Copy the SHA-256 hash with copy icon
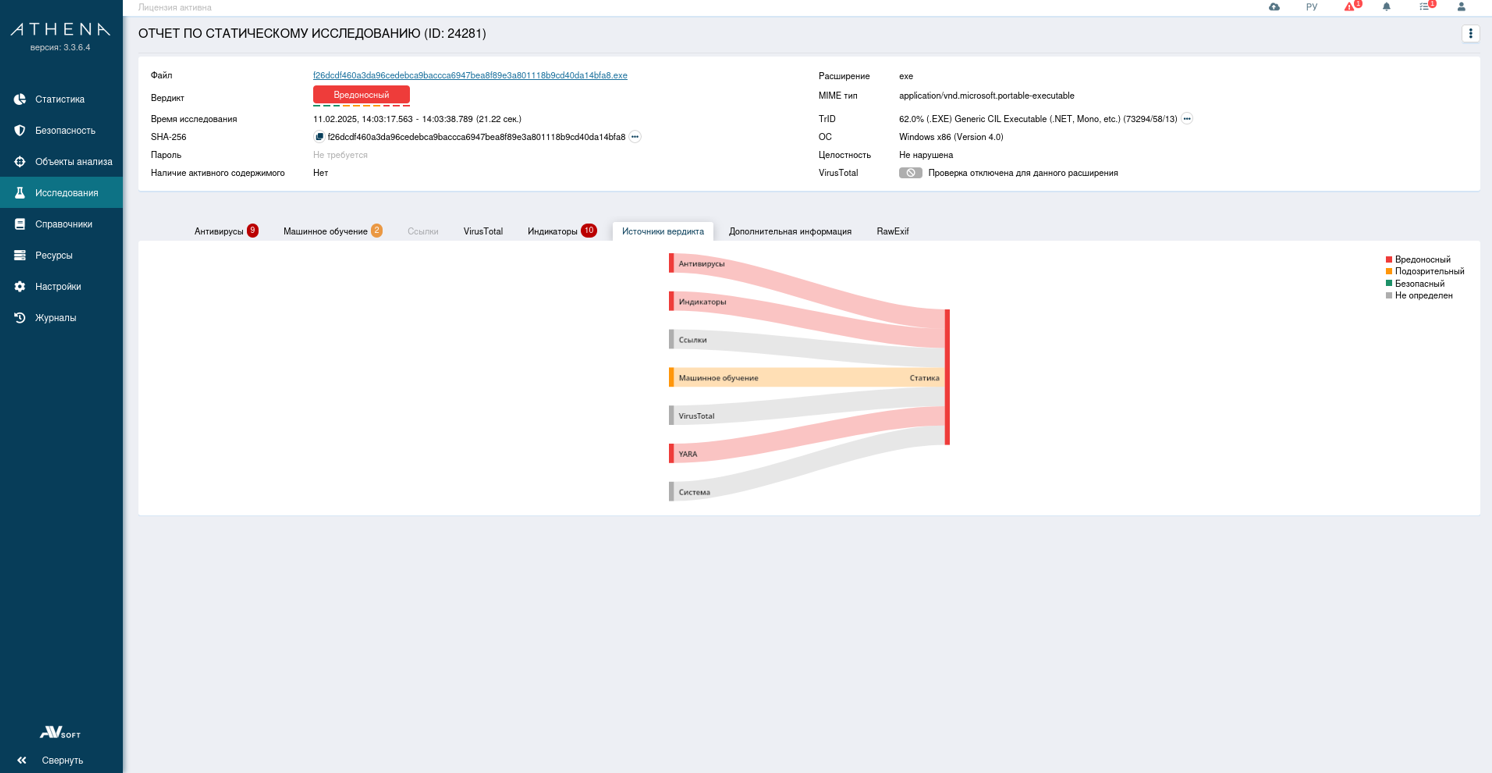The image size is (1492, 773). point(319,137)
